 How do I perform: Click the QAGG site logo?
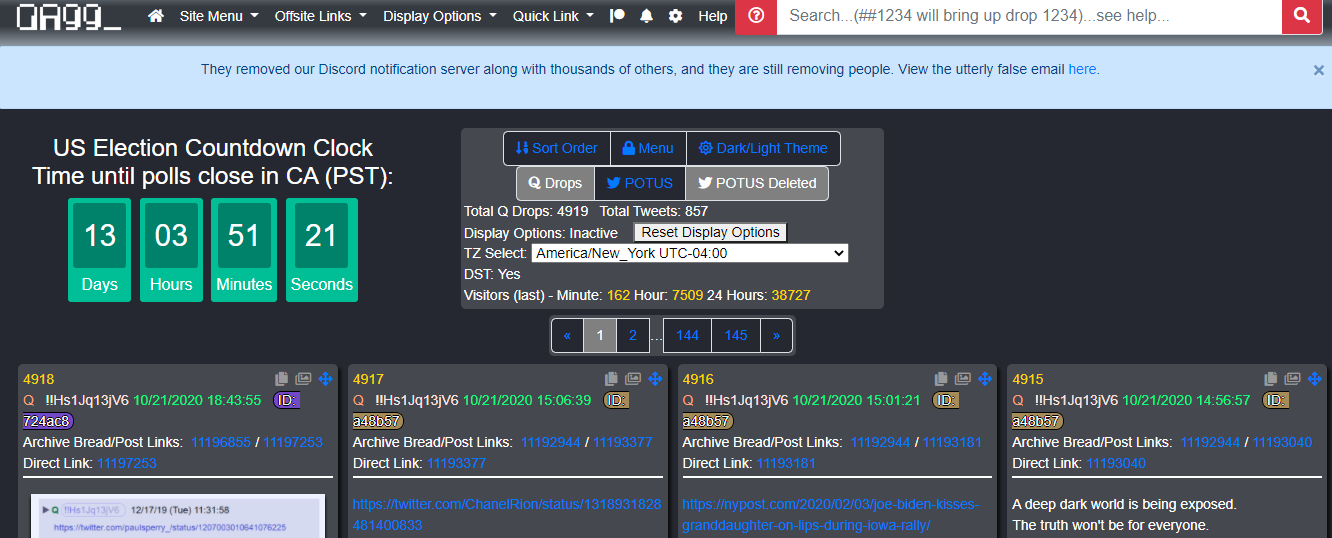pos(69,17)
